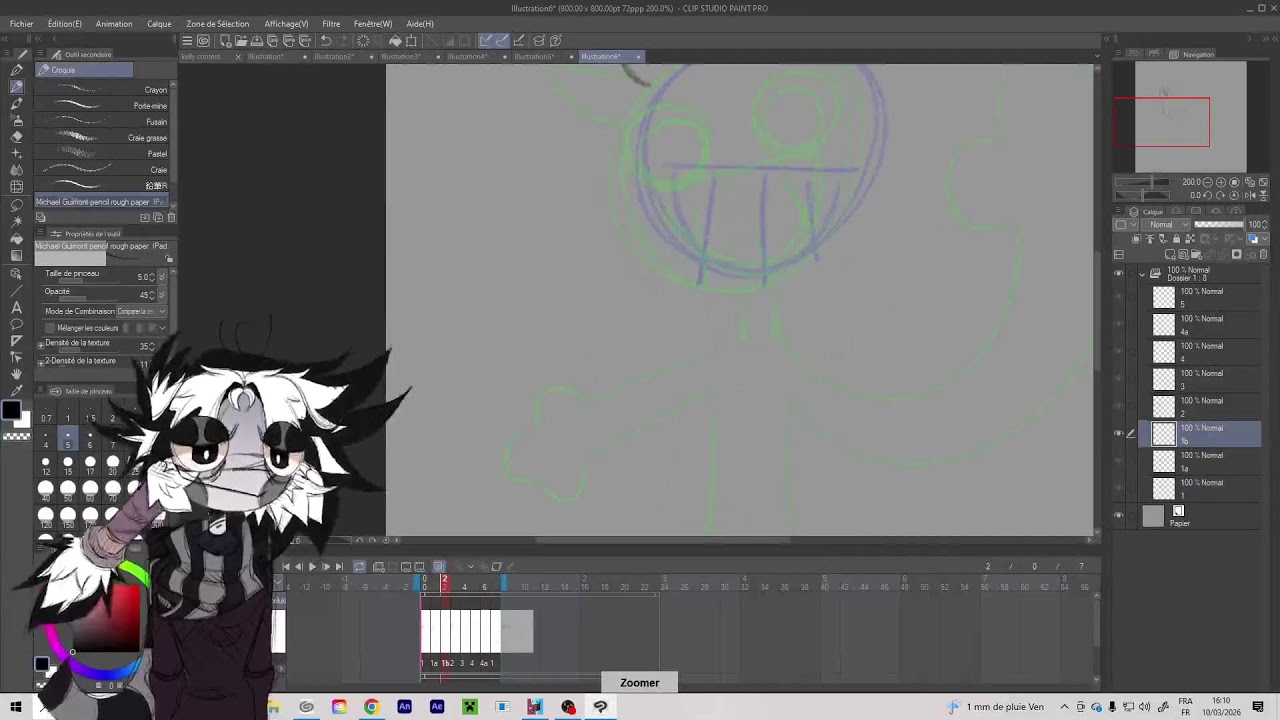Toggle snap to special ruler in command bar
The image size is (1280, 720).
[x=502, y=41]
